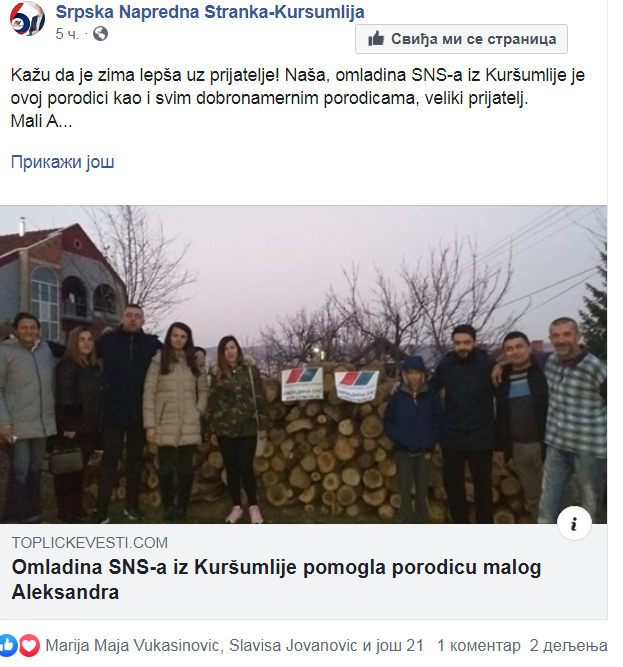Screen dimensions: 623x667
Task: Click the blue Like reaction icon
Action: pos(8,646)
